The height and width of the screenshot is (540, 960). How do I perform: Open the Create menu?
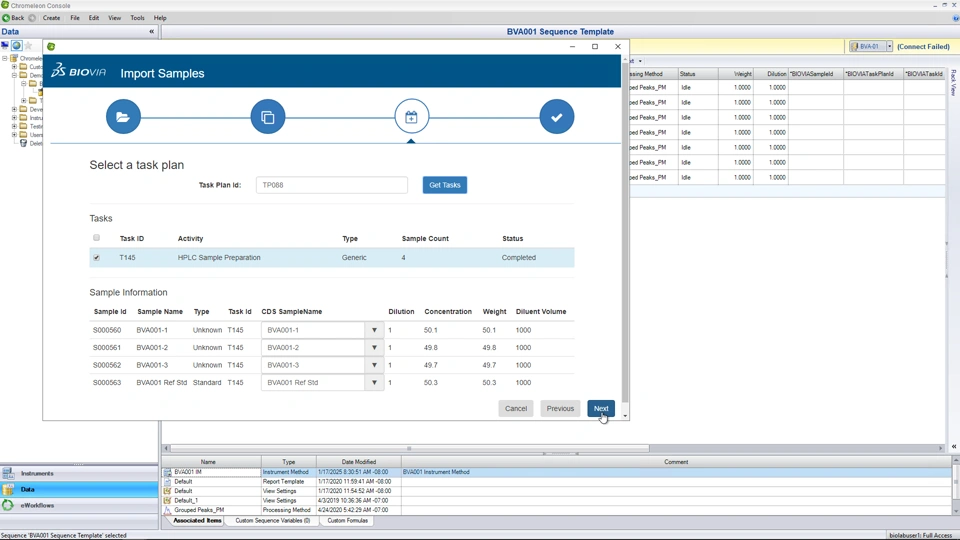click(x=51, y=18)
